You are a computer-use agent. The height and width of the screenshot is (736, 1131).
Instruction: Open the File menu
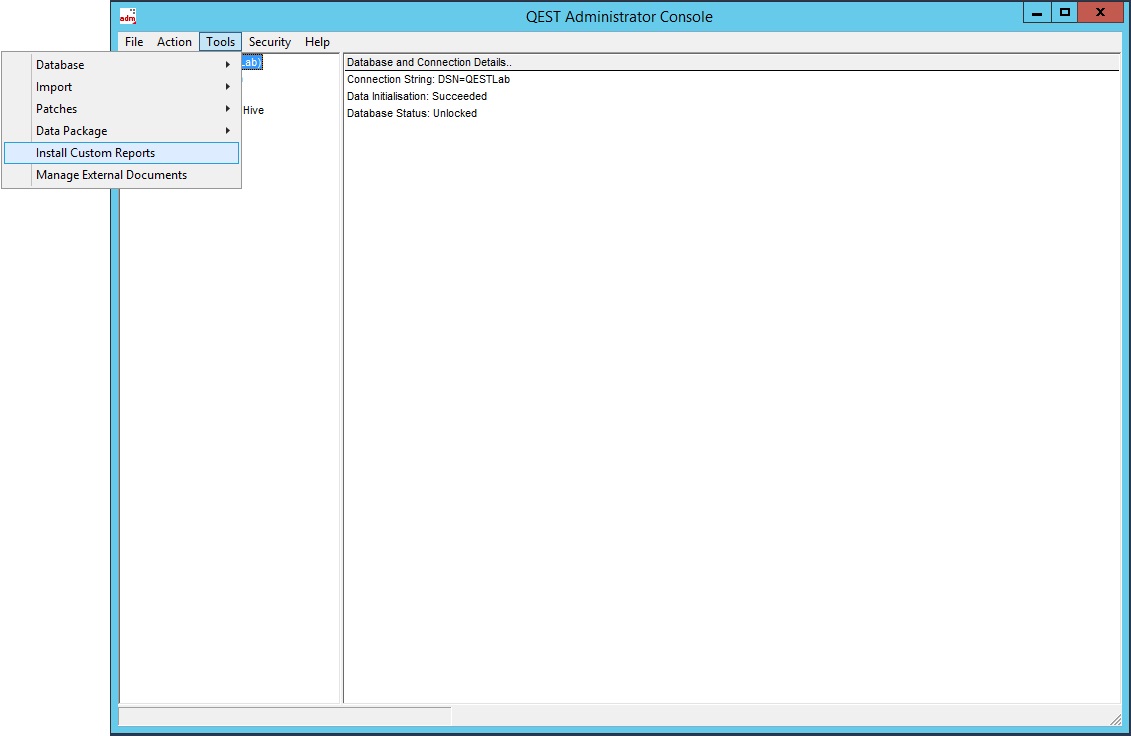[x=134, y=42]
